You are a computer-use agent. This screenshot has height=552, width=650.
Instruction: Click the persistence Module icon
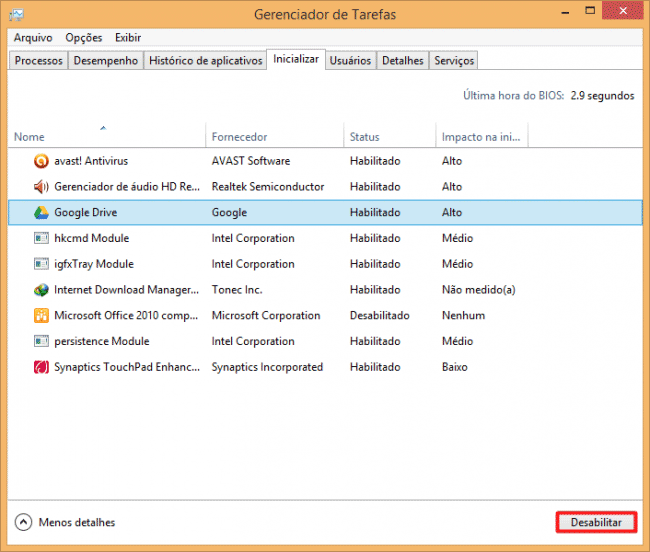click(41, 342)
